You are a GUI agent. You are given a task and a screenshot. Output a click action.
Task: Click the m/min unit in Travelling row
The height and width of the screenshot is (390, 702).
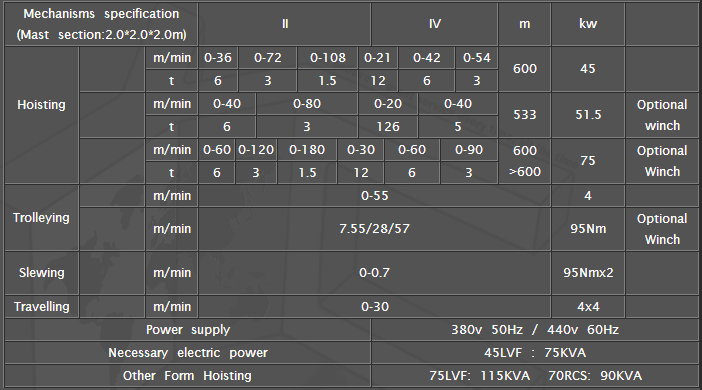[172, 307]
